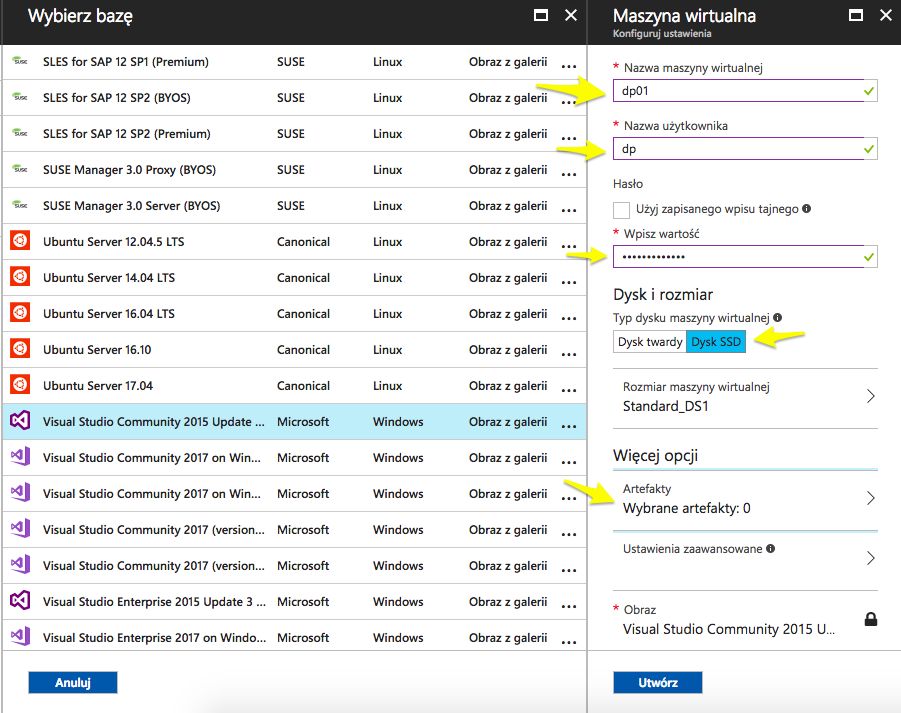Click the Ubuntu Server 16.04 LTS icon

pos(20,314)
